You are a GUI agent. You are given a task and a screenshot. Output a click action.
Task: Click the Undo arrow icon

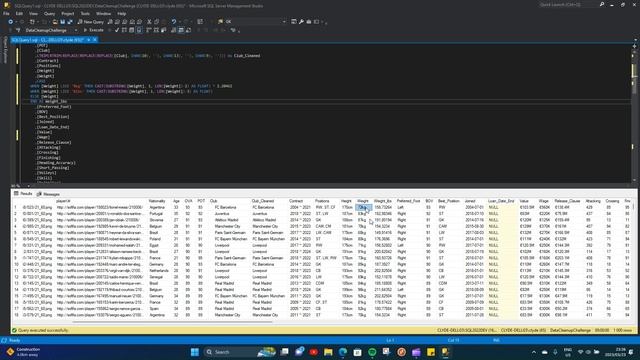174,22
